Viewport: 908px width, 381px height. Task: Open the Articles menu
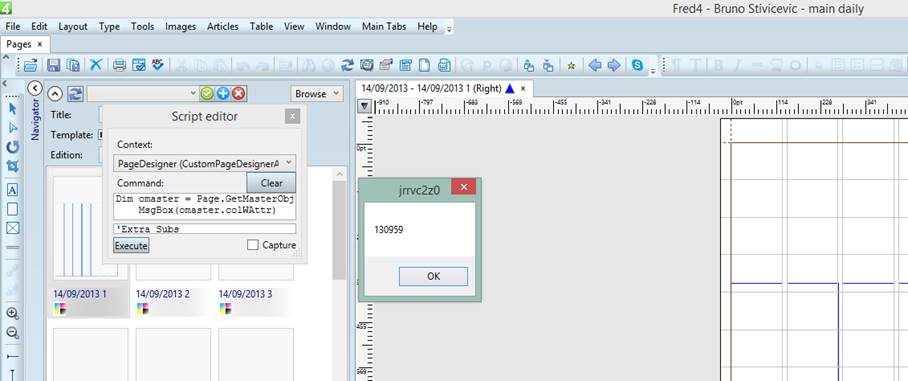coord(222,27)
